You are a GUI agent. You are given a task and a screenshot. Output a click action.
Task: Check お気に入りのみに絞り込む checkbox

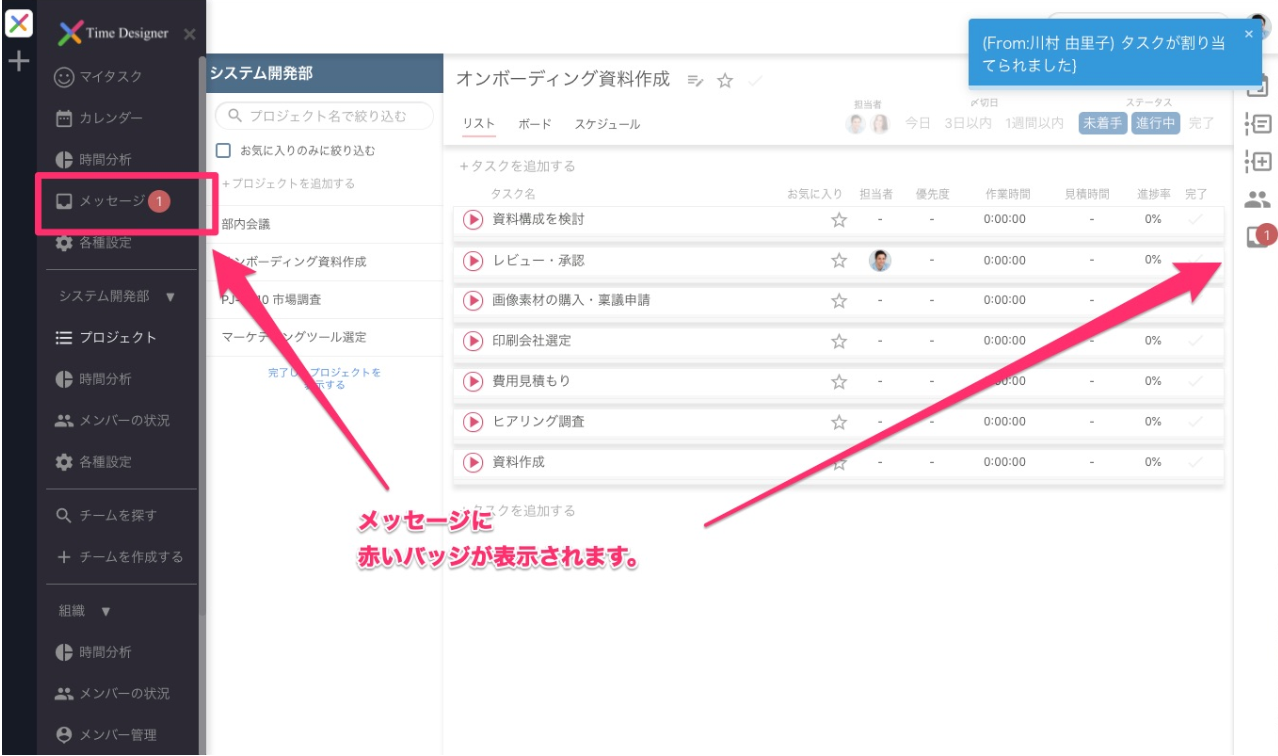pyautogui.click(x=224, y=150)
